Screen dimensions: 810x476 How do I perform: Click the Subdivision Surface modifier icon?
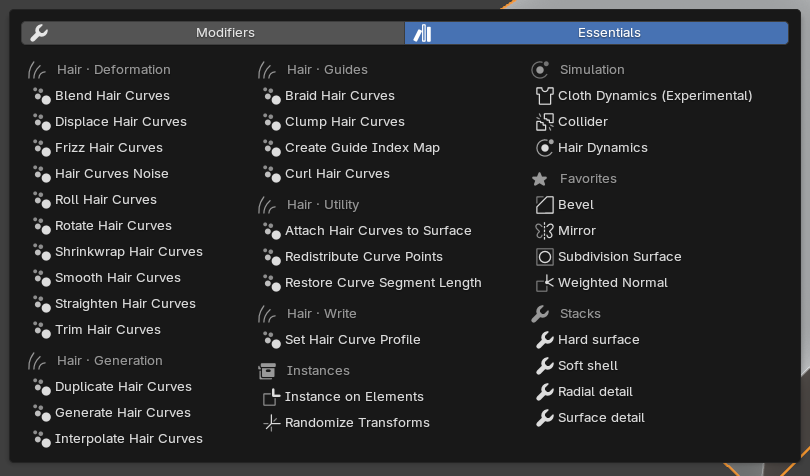[x=544, y=257]
